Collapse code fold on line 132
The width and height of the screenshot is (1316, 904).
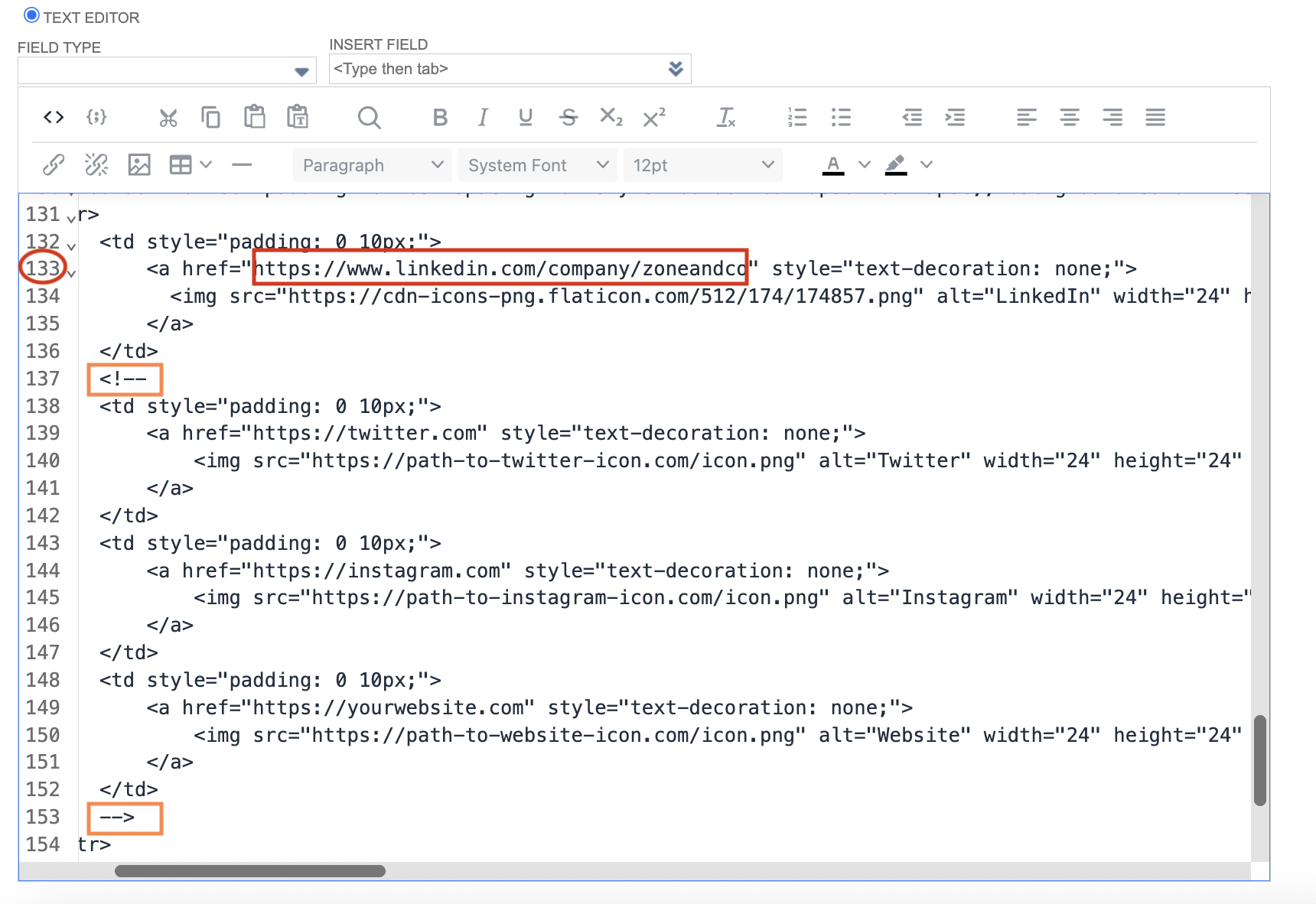71,246
